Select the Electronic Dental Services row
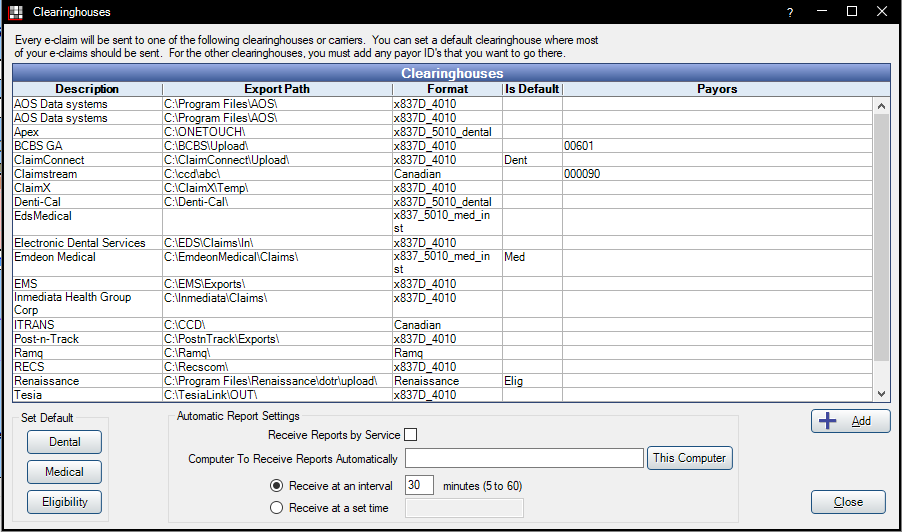Viewport: 902px width, 532px height. tap(443, 243)
